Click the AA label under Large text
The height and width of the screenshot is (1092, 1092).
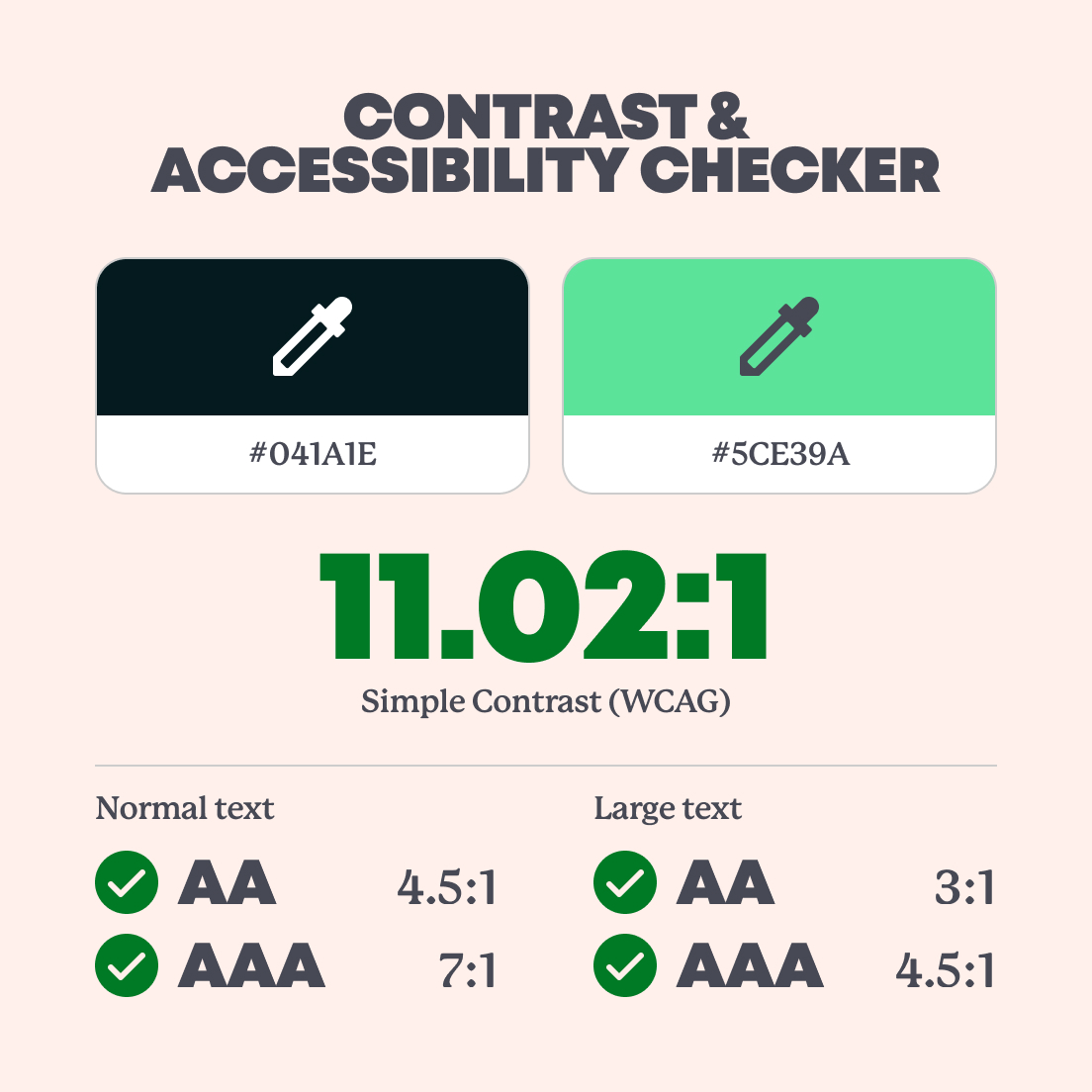[x=725, y=883]
